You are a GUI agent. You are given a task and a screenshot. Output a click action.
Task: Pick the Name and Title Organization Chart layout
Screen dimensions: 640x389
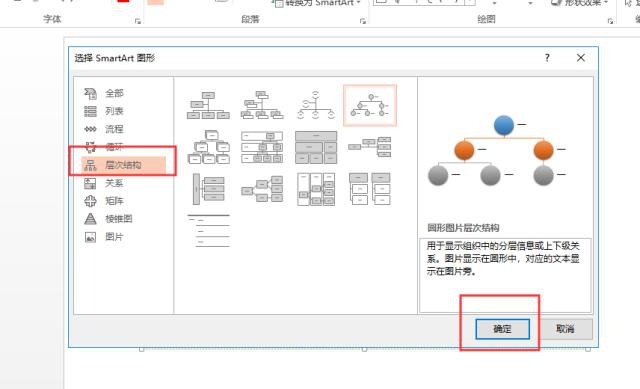click(x=262, y=106)
